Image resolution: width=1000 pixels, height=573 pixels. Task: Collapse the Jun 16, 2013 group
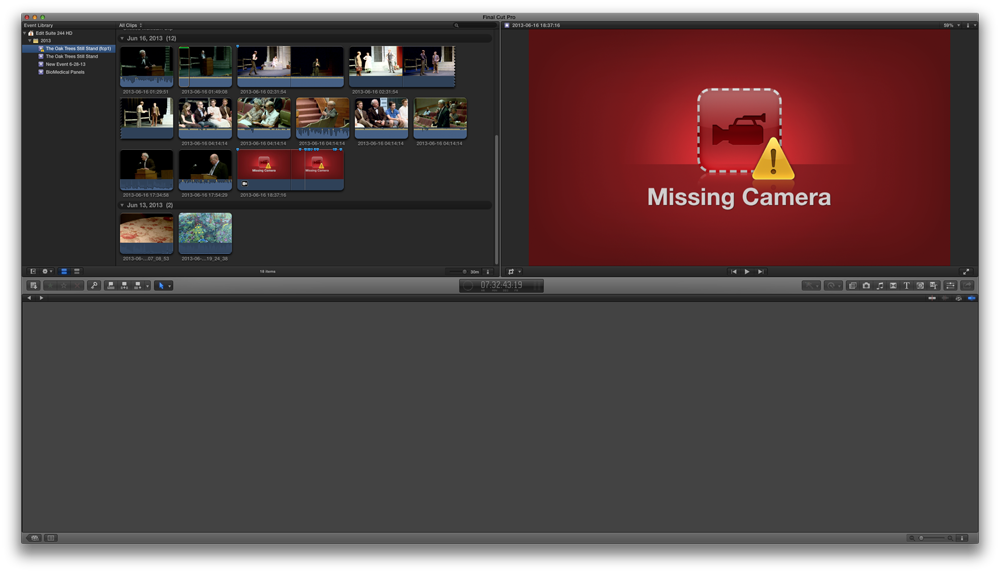pos(122,38)
